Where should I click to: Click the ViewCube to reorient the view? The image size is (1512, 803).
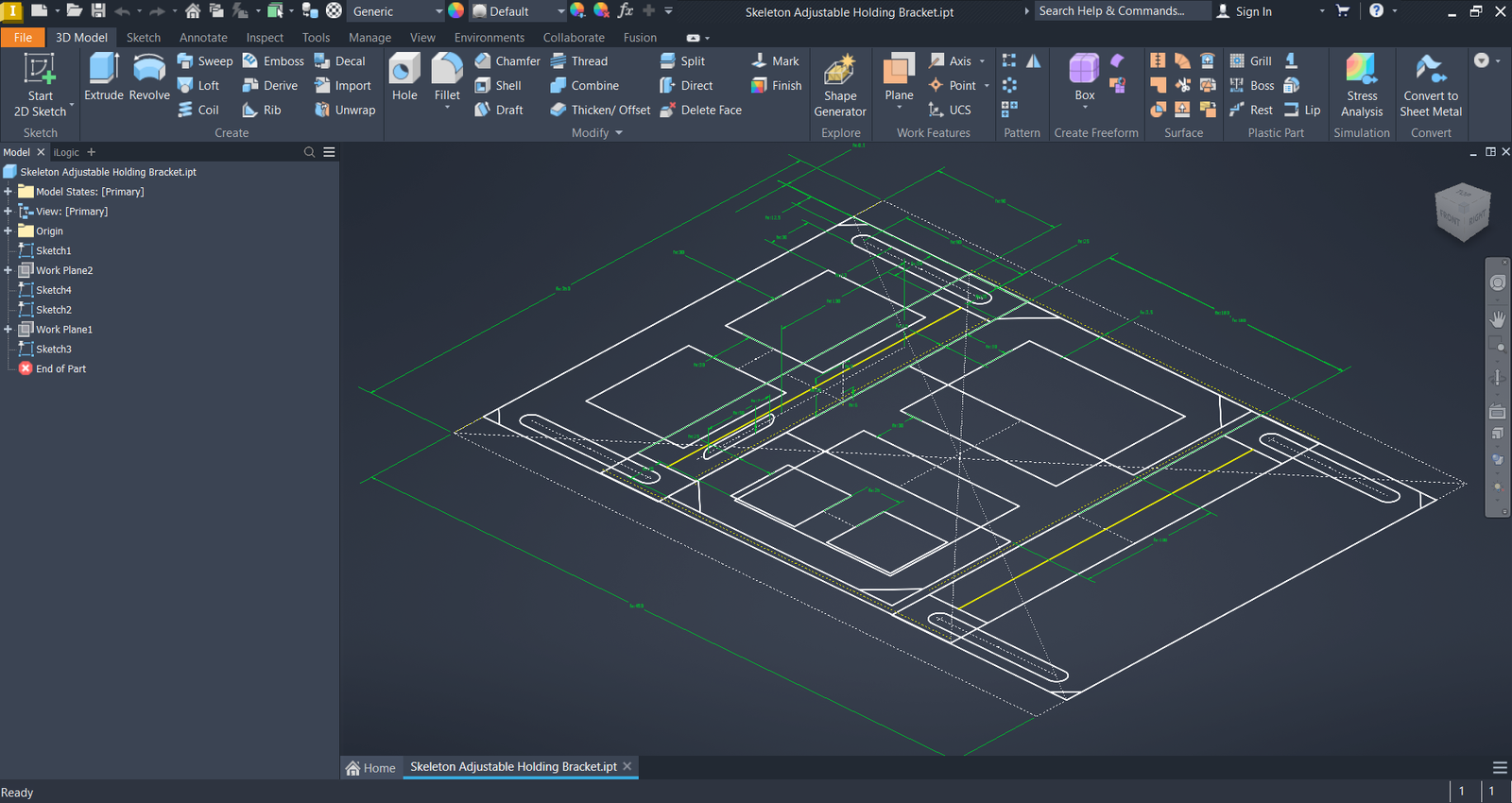[x=1462, y=212]
